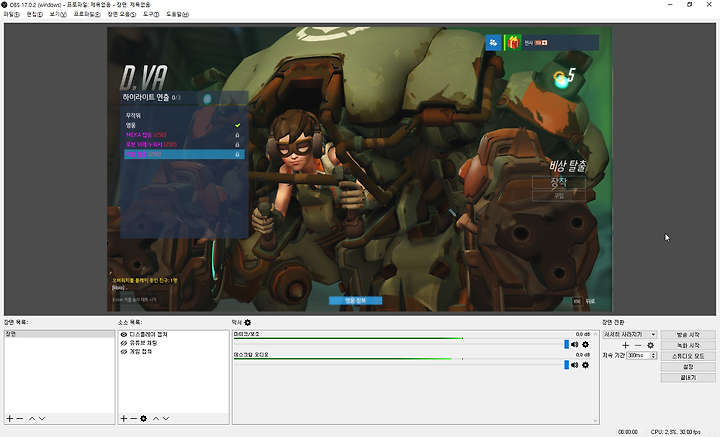
Task: Click the gift box icon in preview
Action: (513, 43)
